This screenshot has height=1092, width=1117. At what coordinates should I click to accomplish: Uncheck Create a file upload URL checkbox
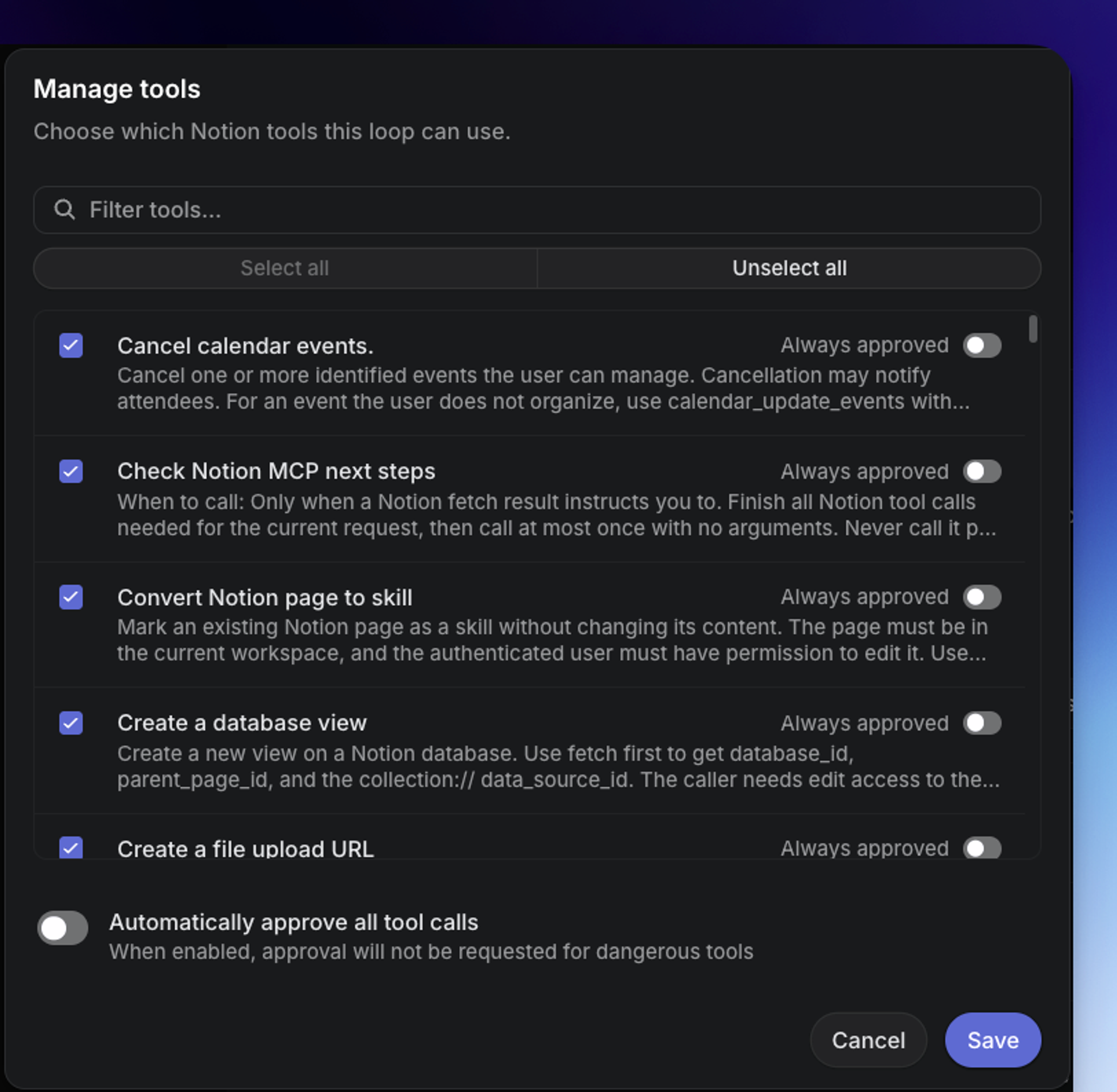[71, 848]
